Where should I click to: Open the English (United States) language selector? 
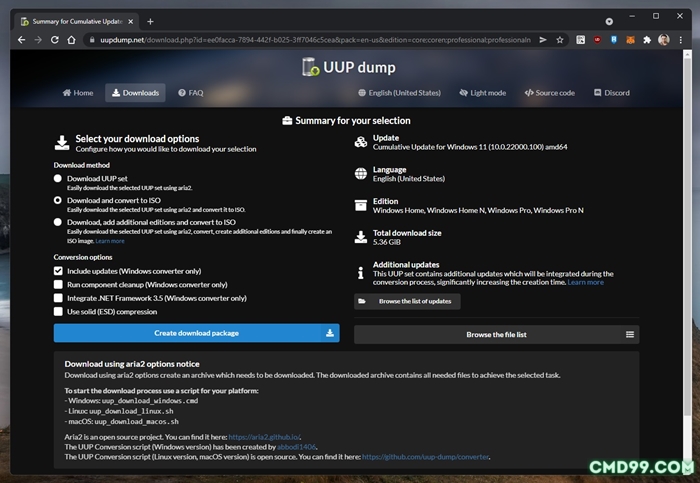click(x=399, y=93)
